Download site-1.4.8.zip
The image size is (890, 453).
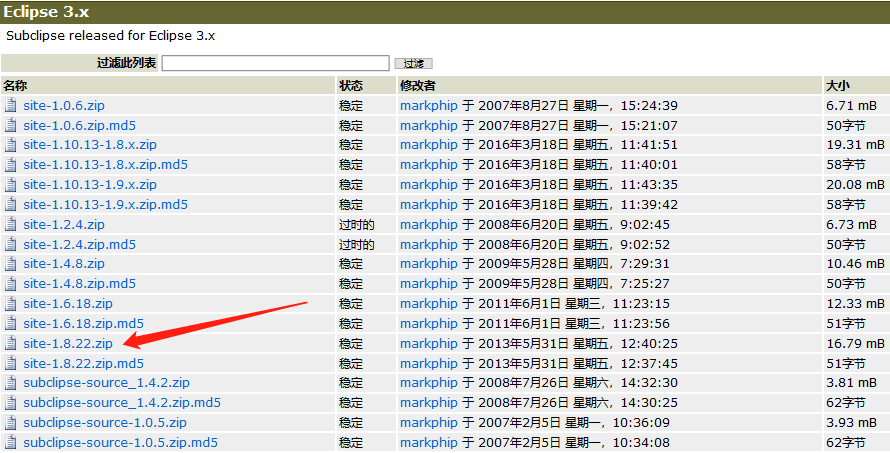(x=64, y=264)
